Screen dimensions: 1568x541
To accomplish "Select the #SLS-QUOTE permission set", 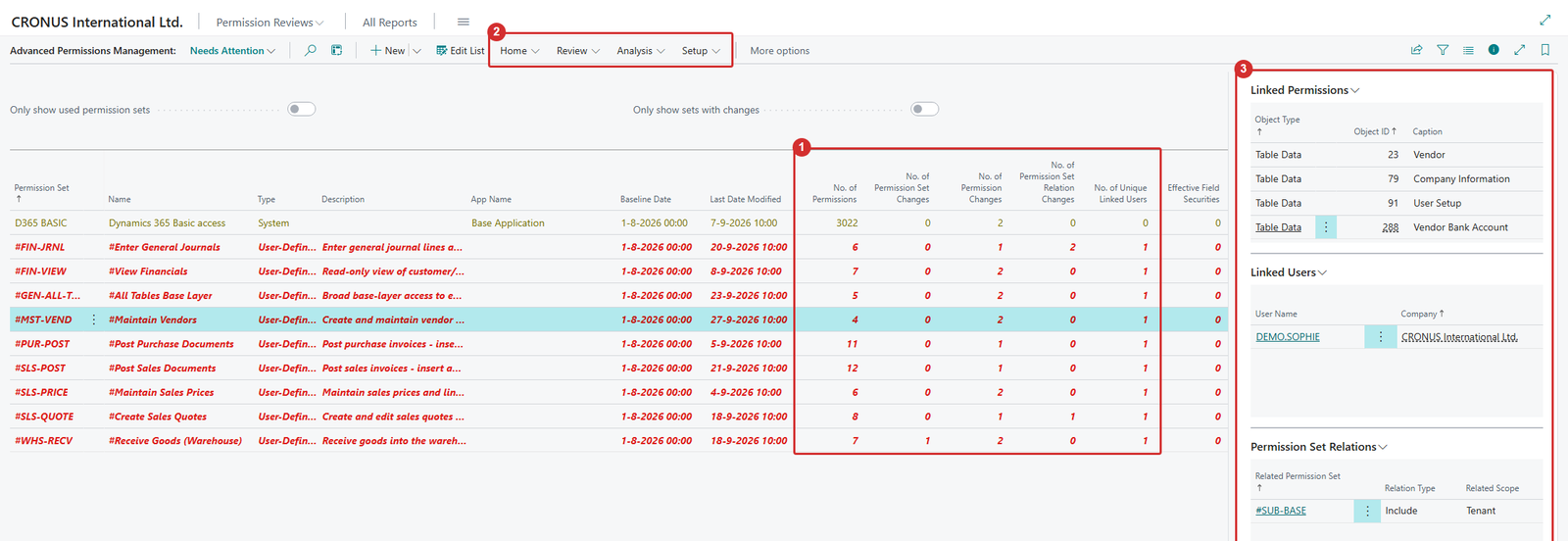I will point(44,417).
